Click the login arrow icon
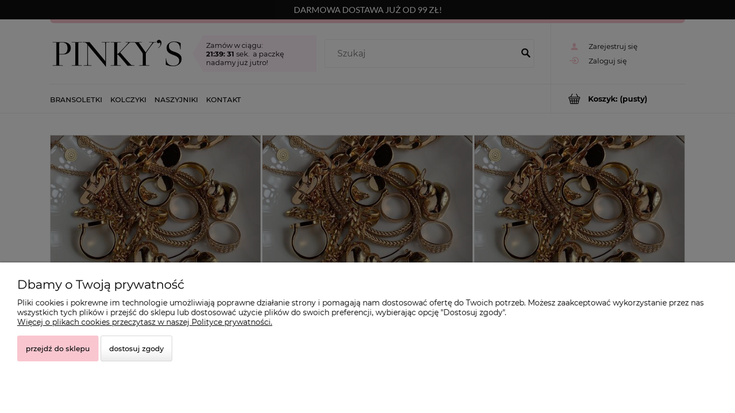The image size is (735, 413). click(x=574, y=61)
